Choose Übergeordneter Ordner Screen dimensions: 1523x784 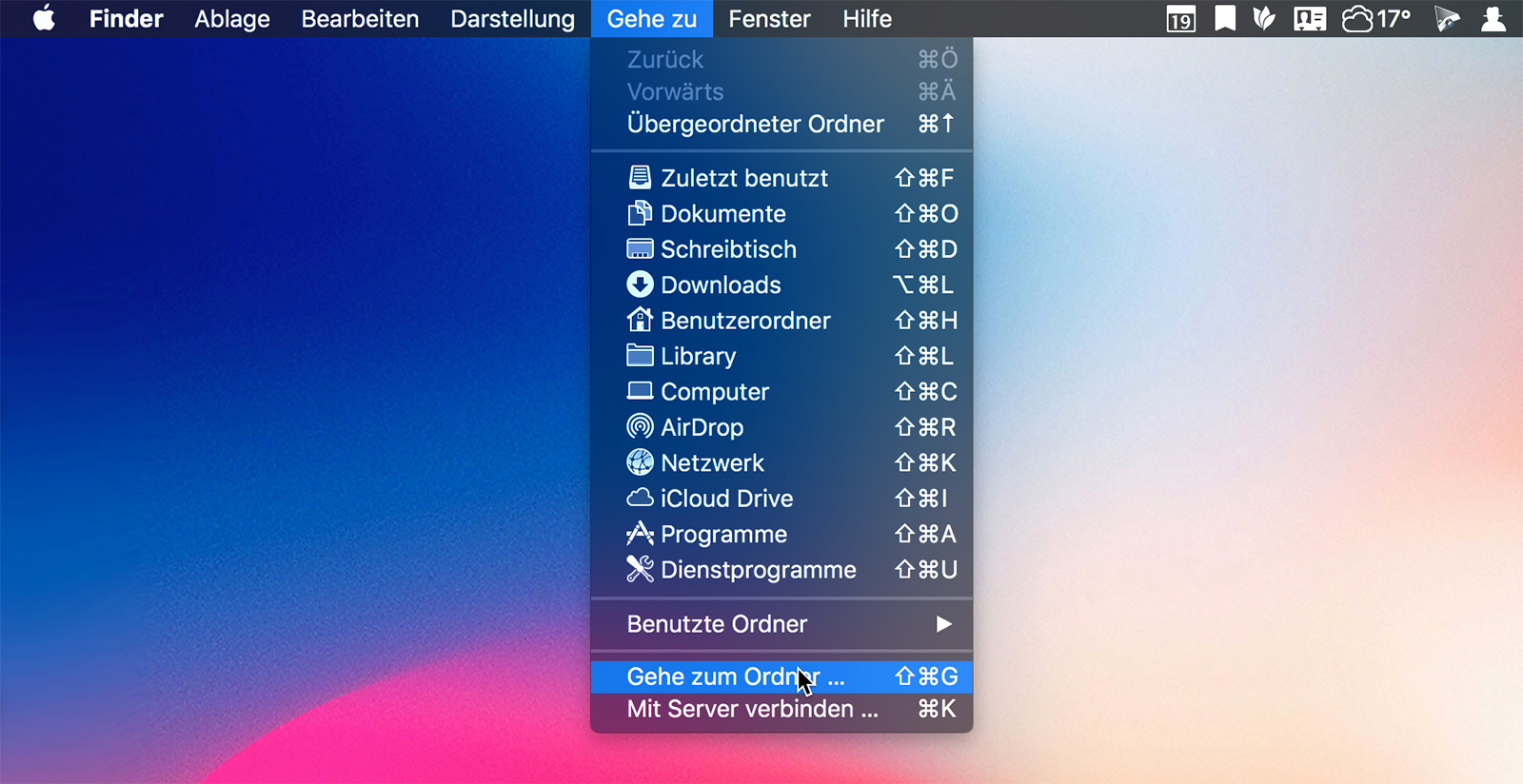coord(781,124)
